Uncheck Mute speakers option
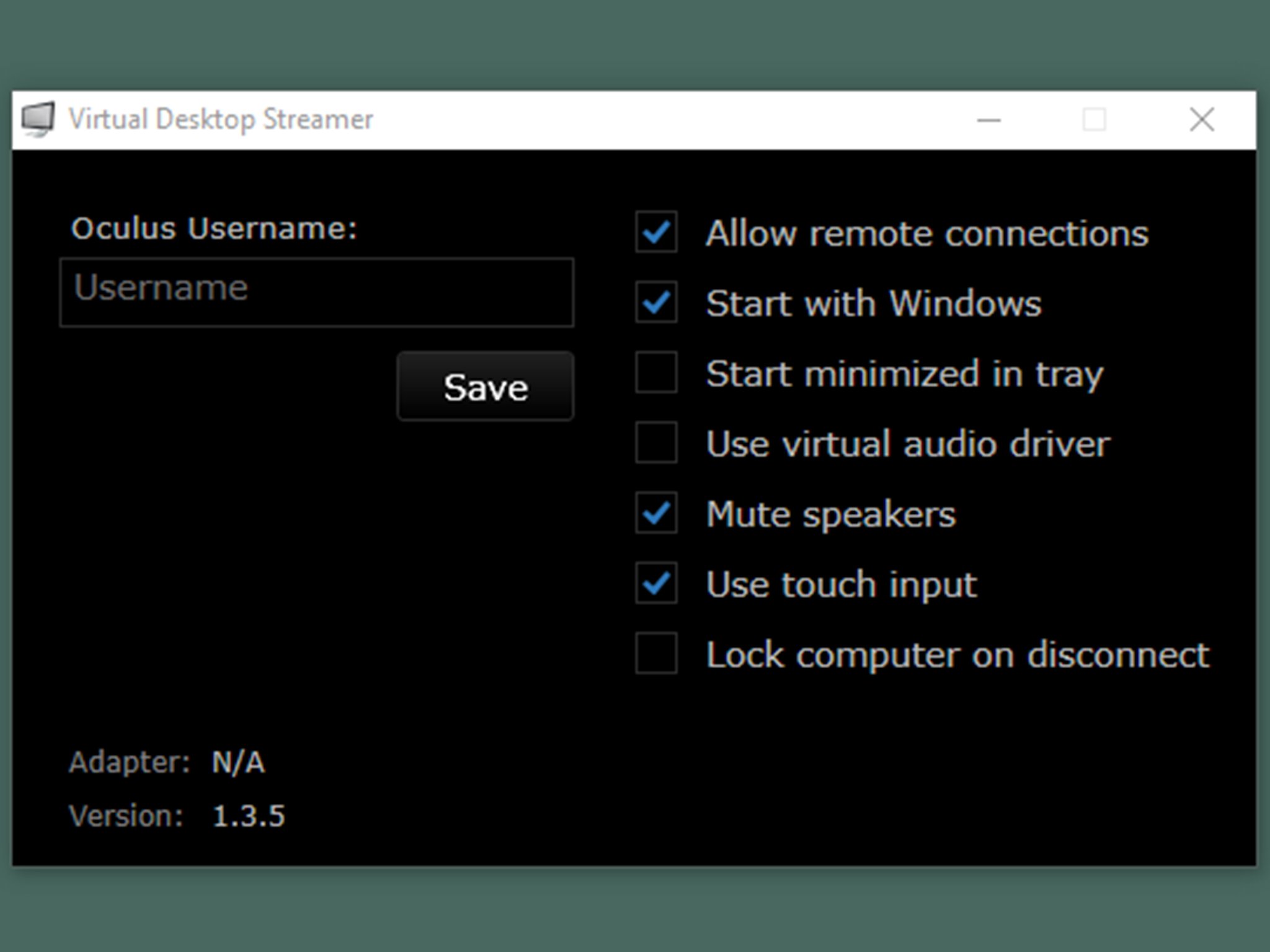This screenshot has width=1270, height=952. (x=656, y=513)
